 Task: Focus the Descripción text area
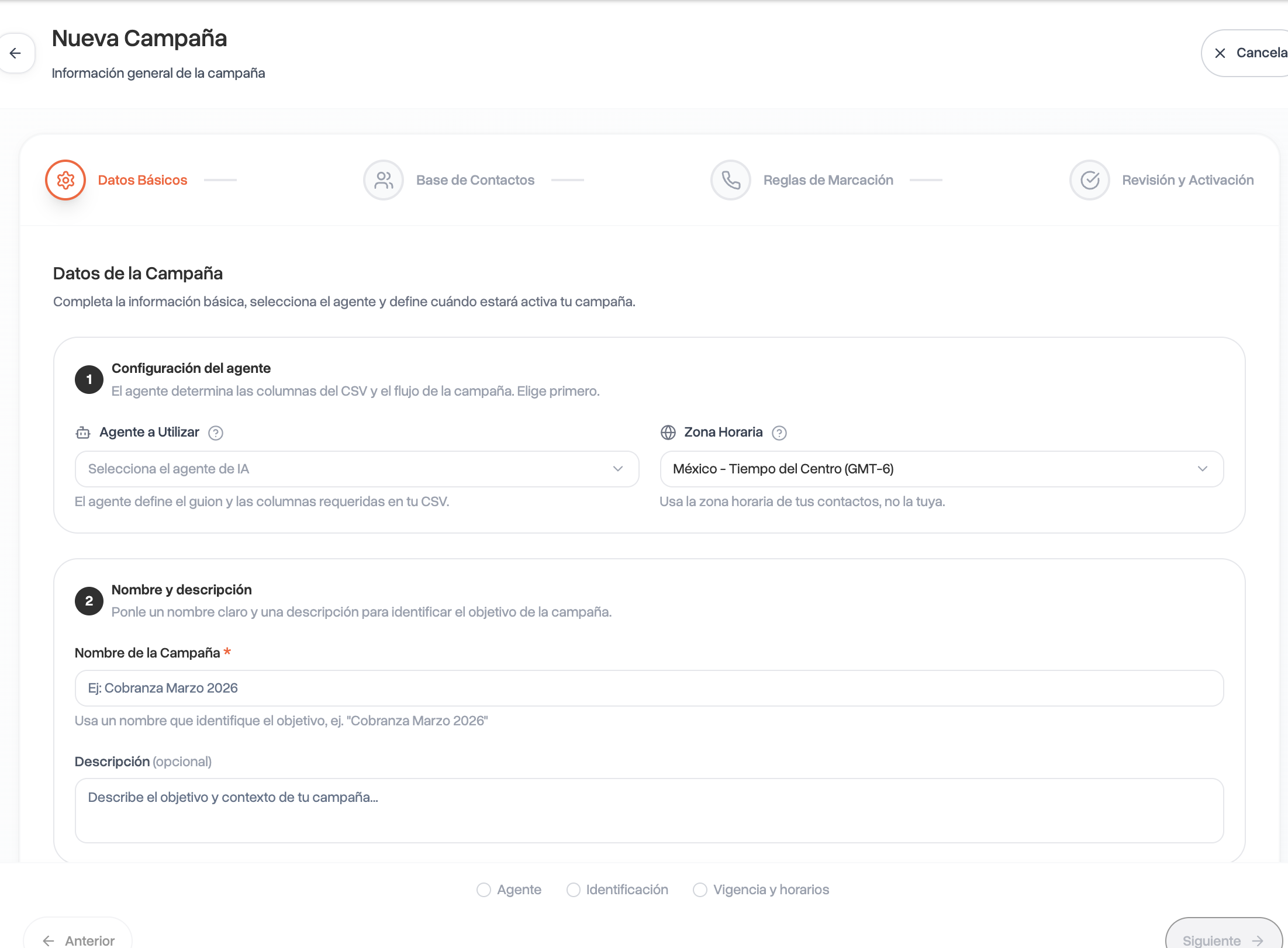point(649,811)
